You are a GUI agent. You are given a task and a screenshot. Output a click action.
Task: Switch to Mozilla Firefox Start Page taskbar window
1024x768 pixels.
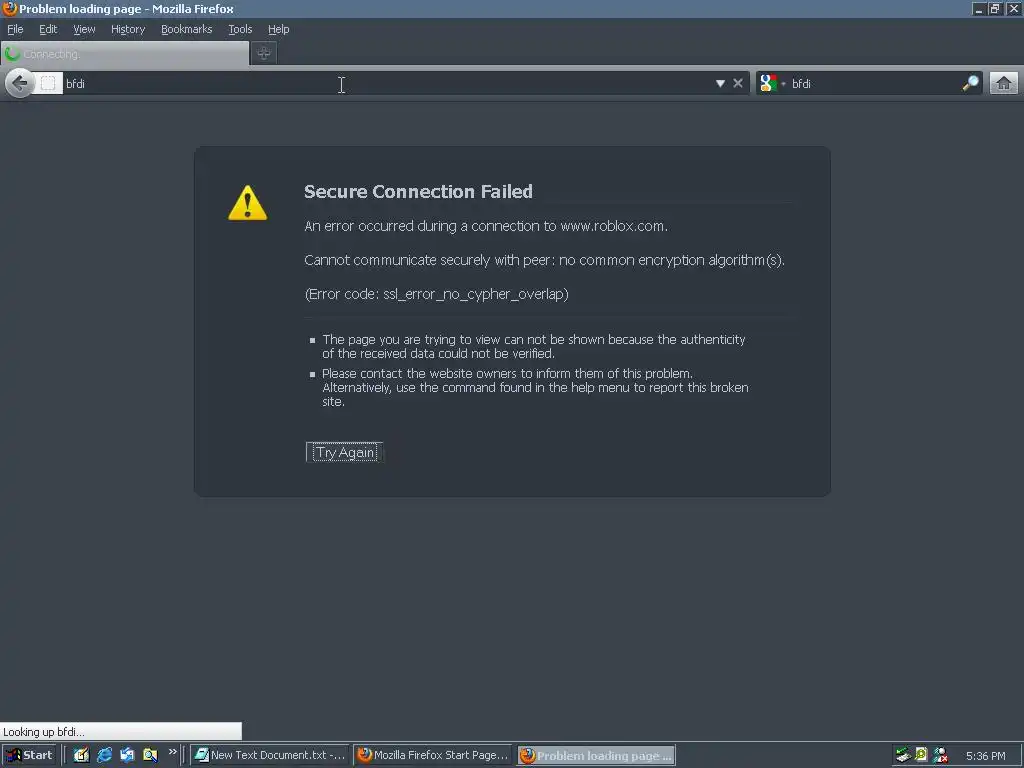[x=433, y=755]
